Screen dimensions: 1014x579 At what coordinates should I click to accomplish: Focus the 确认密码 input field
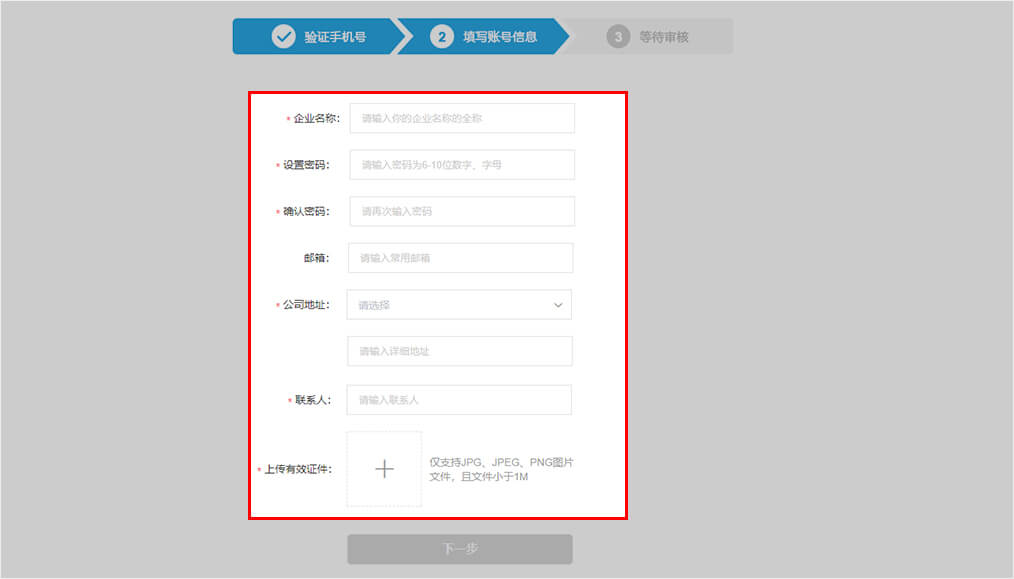[462, 212]
